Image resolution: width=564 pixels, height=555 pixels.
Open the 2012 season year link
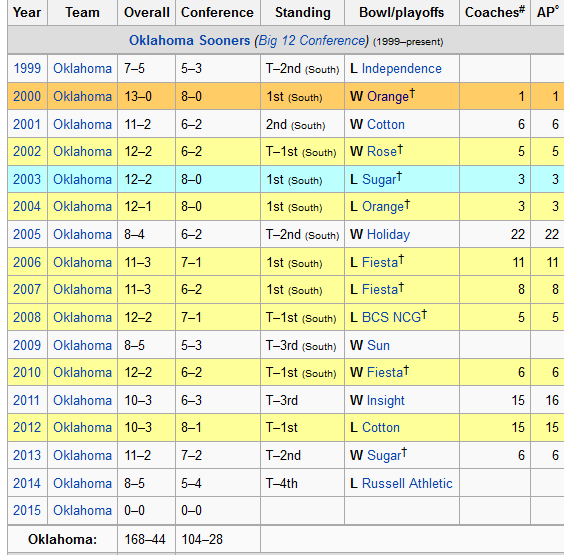(27, 428)
